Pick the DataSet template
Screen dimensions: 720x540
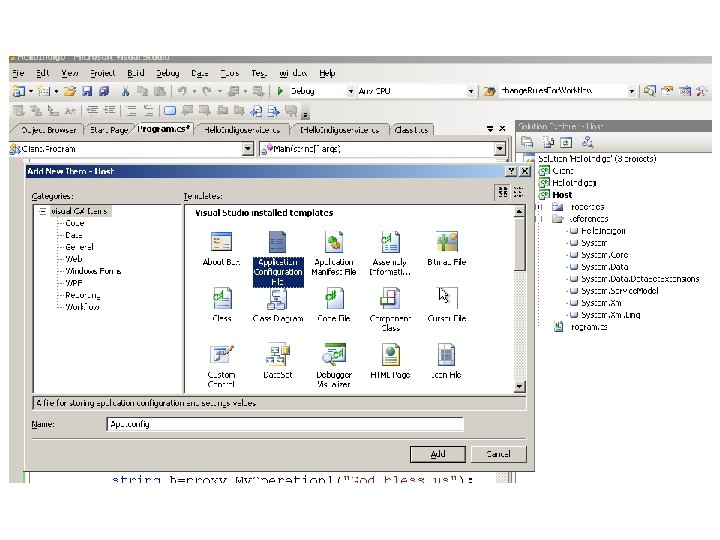[x=278, y=361]
